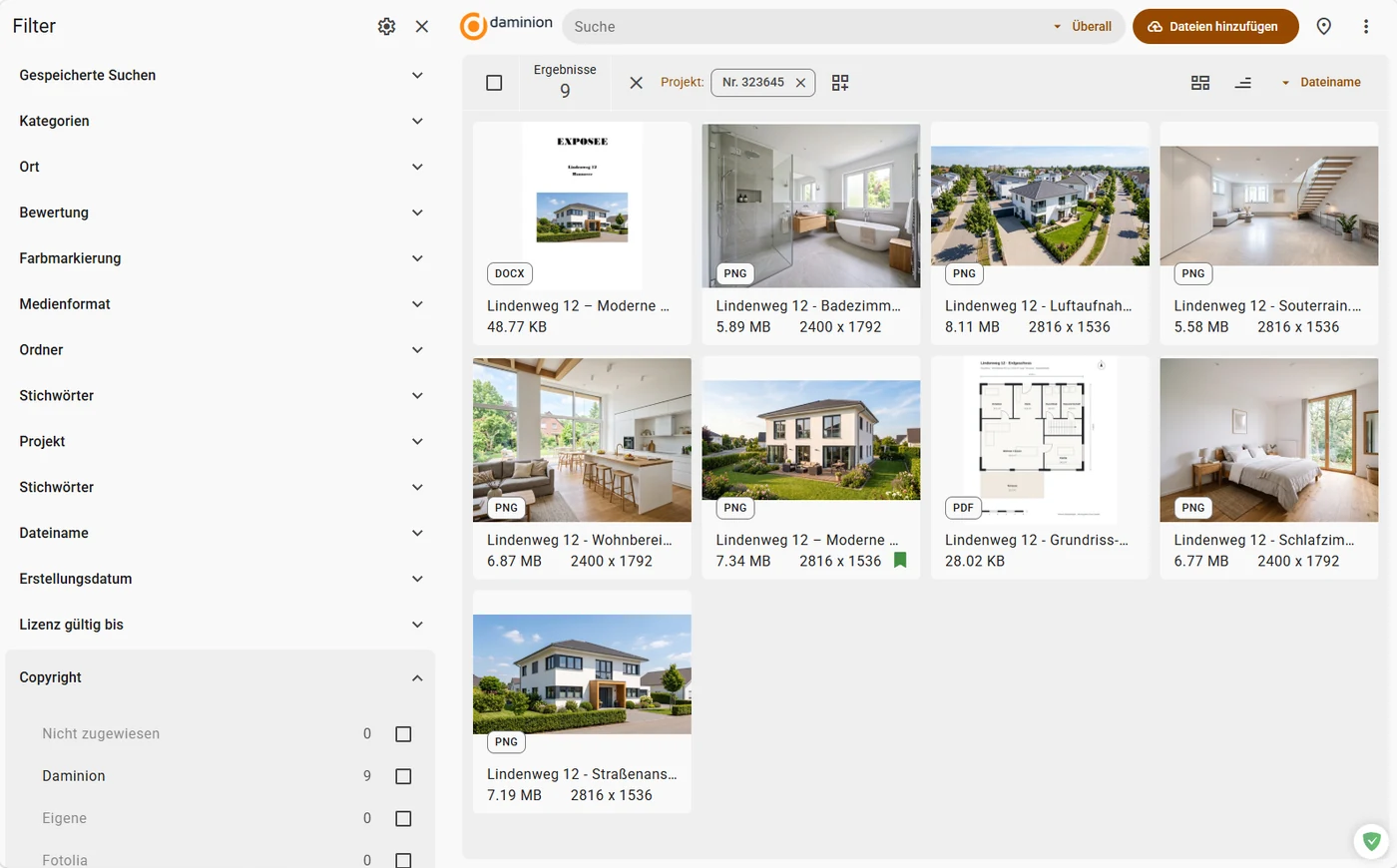Check the Fotolia copyright checkbox
Image resolution: width=1397 pixels, height=868 pixels.
[403, 860]
